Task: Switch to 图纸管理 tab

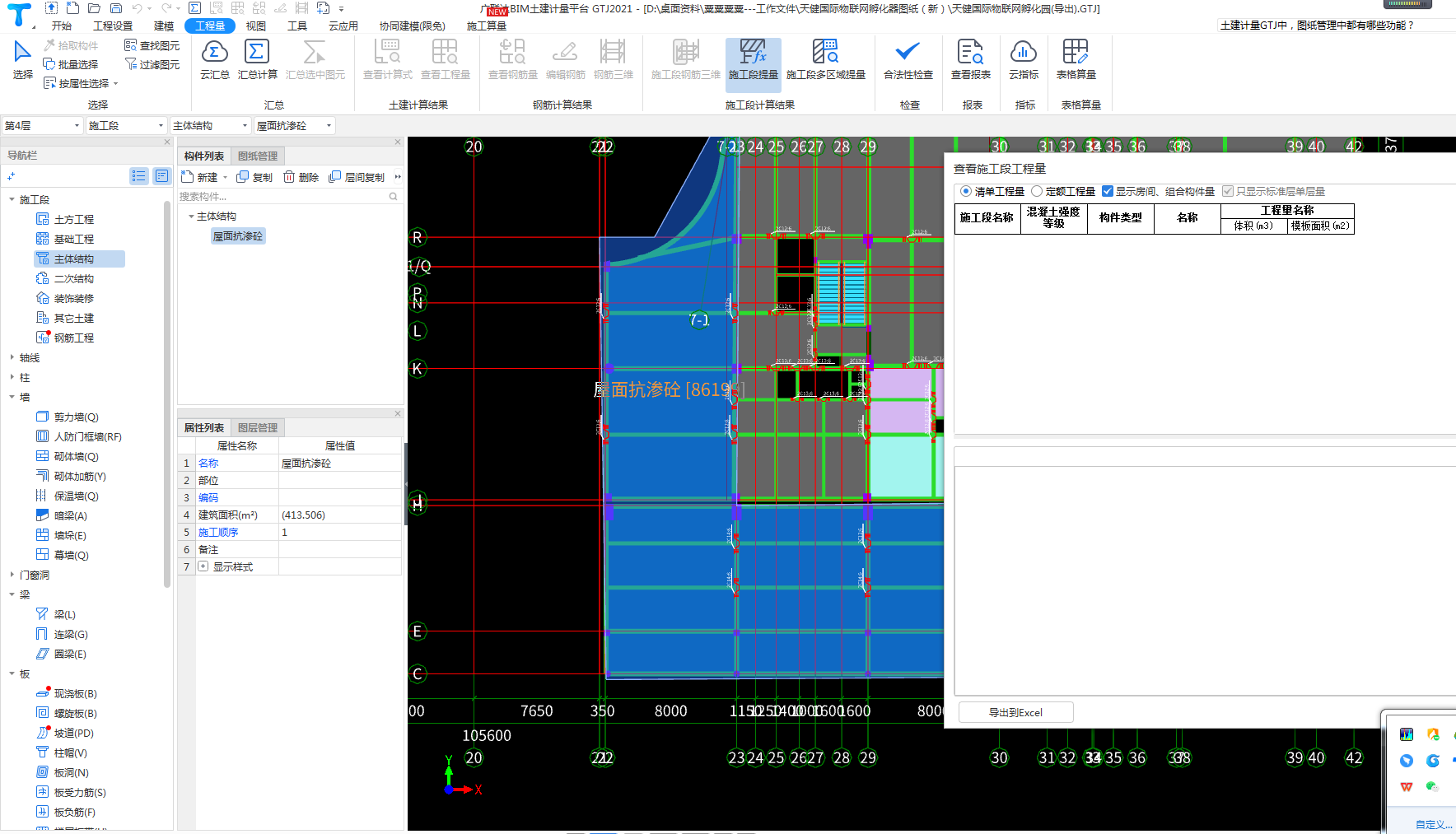Action: click(258, 156)
